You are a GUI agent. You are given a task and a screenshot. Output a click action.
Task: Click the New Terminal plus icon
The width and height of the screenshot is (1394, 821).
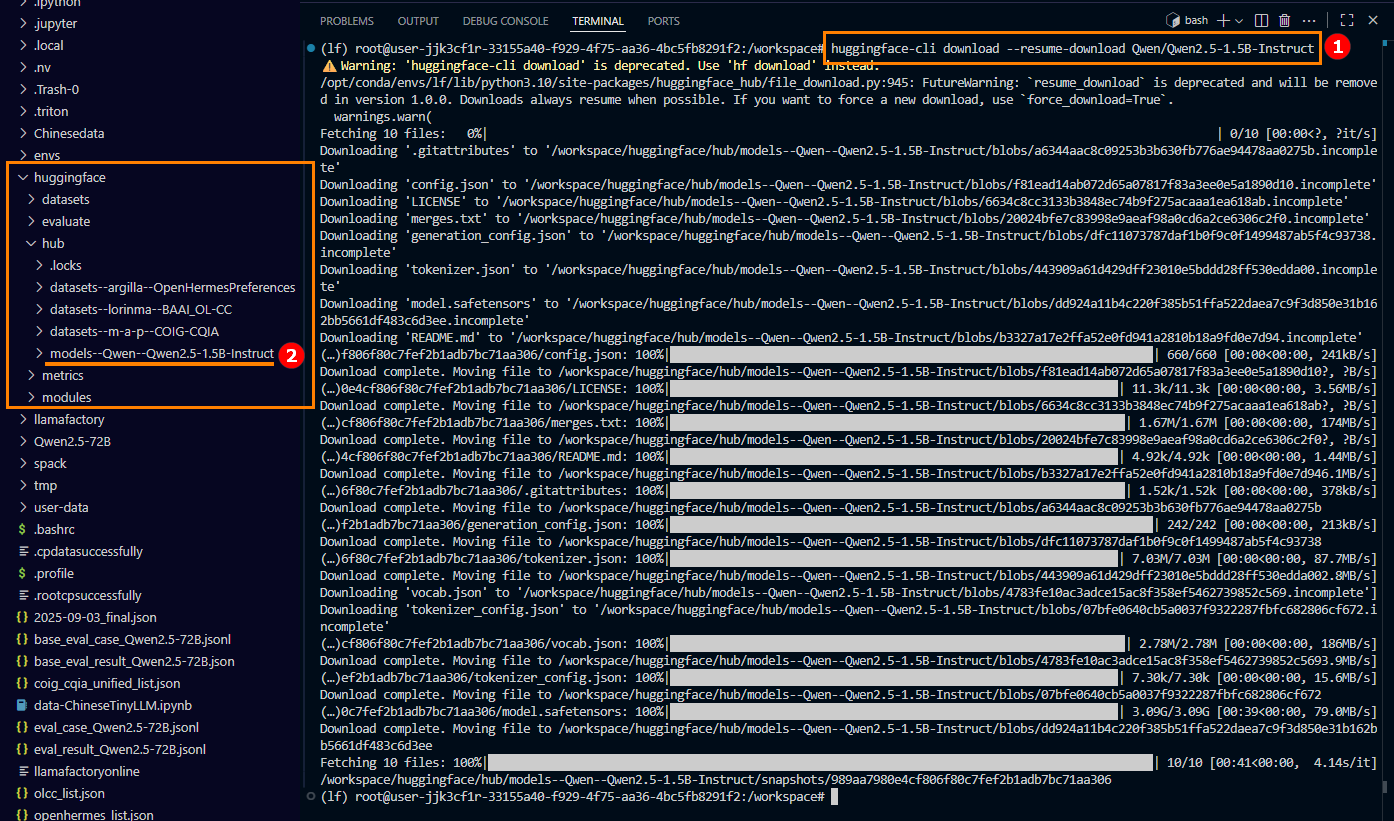point(1222,20)
